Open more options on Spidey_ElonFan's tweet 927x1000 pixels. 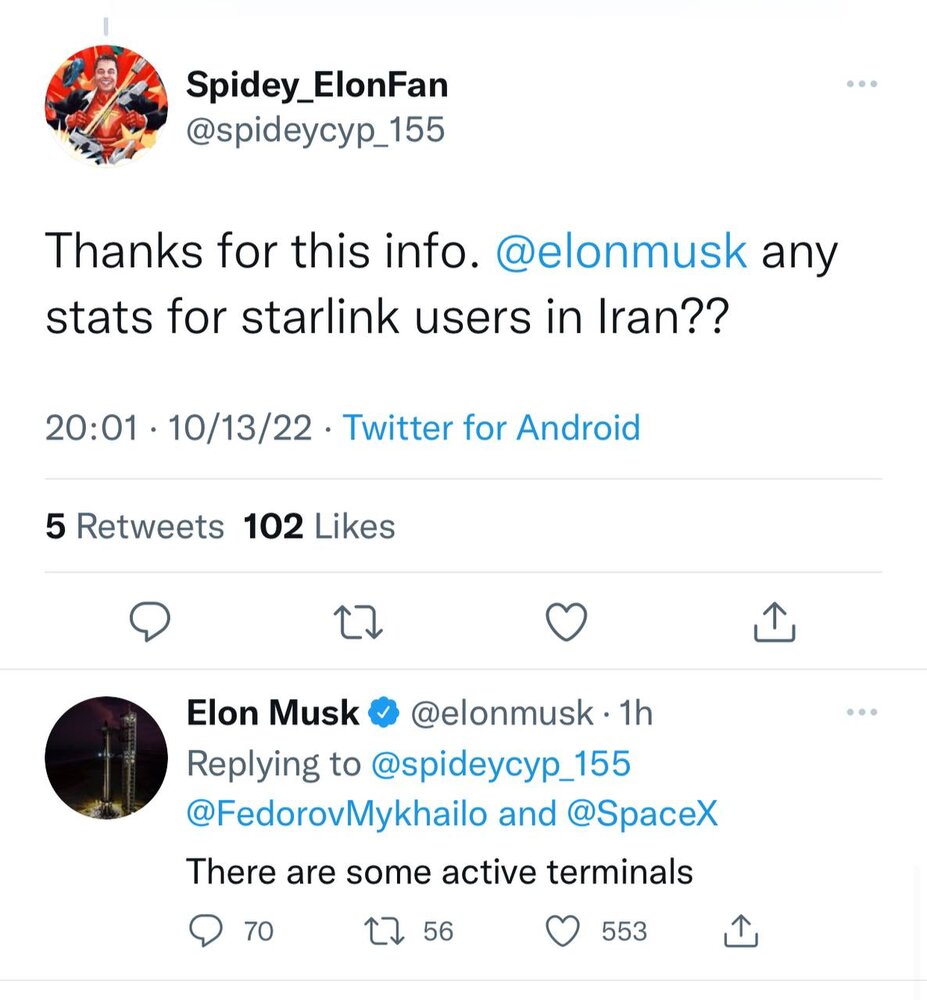(x=860, y=86)
